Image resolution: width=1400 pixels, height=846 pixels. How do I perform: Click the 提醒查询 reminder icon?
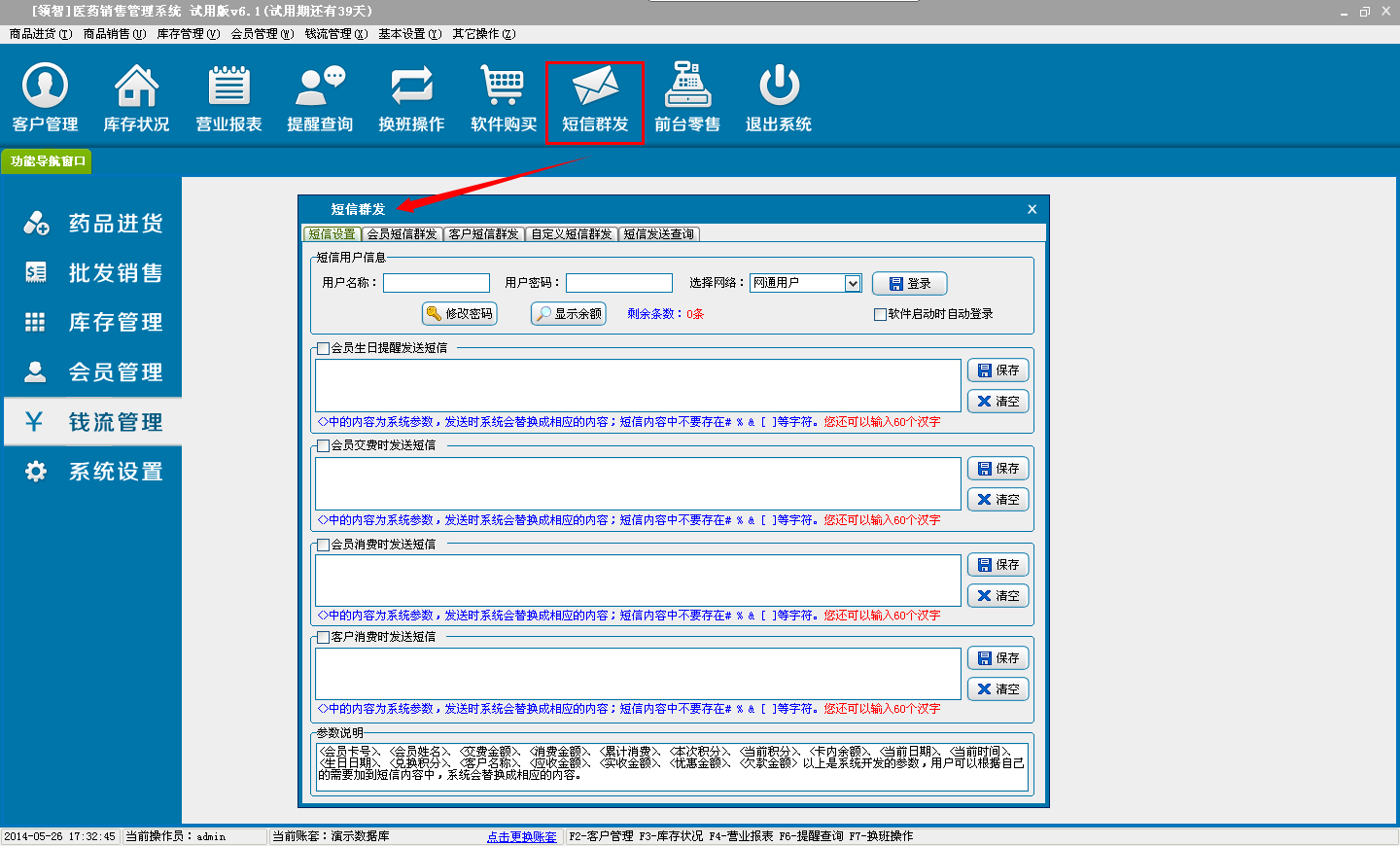tap(320, 97)
